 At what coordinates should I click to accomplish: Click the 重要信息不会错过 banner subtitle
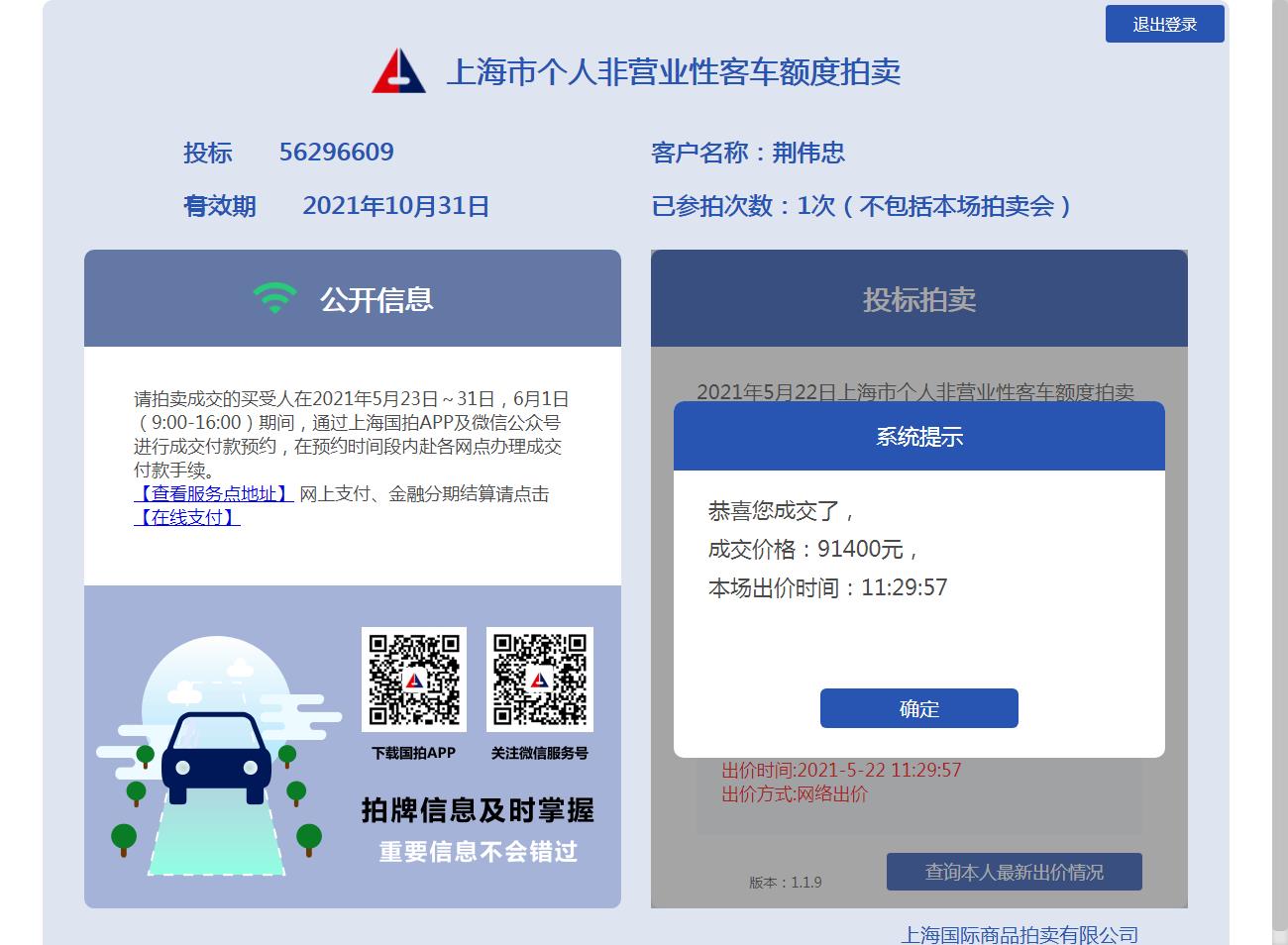(x=478, y=852)
